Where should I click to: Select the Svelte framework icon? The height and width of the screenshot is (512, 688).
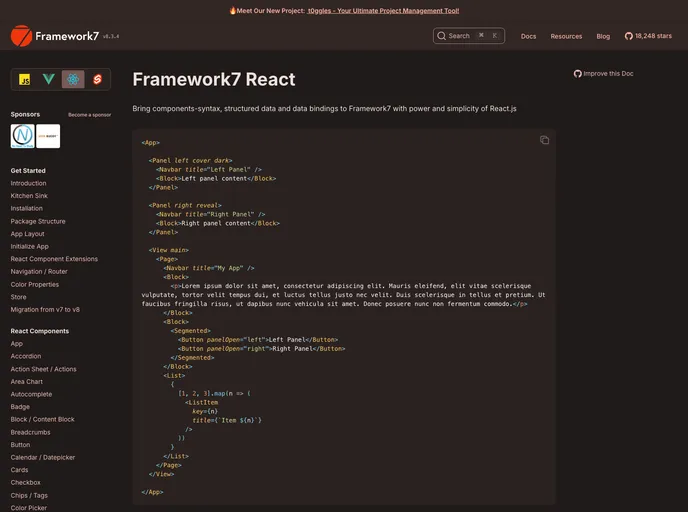[x=97, y=79]
